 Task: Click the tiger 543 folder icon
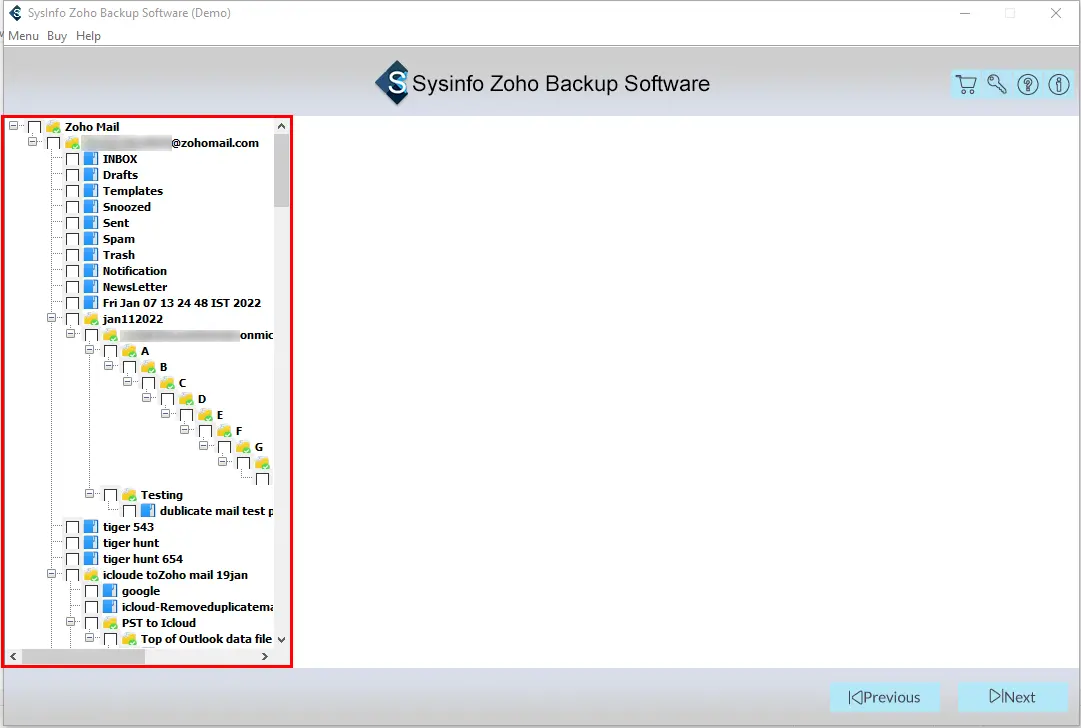91,527
